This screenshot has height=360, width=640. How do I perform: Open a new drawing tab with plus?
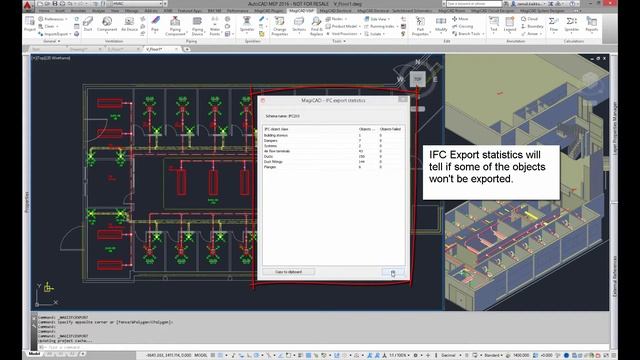point(187,49)
